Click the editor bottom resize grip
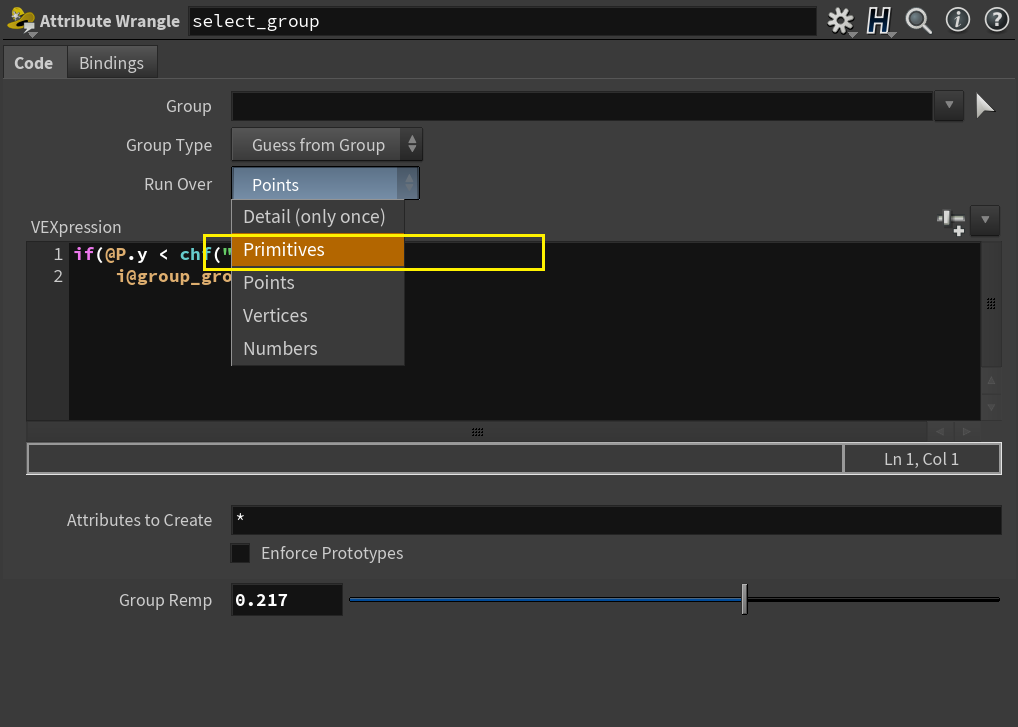 point(477,432)
